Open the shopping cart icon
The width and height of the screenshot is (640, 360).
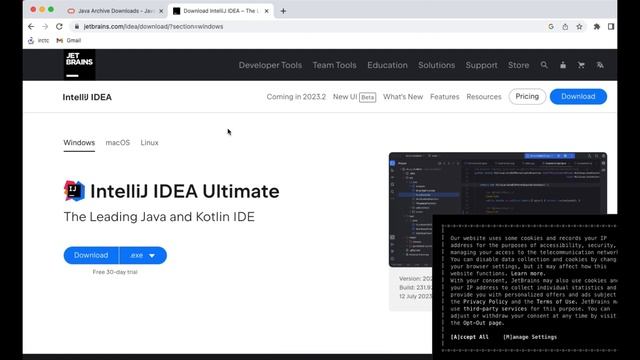pyautogui.click(x=581, y=65)
